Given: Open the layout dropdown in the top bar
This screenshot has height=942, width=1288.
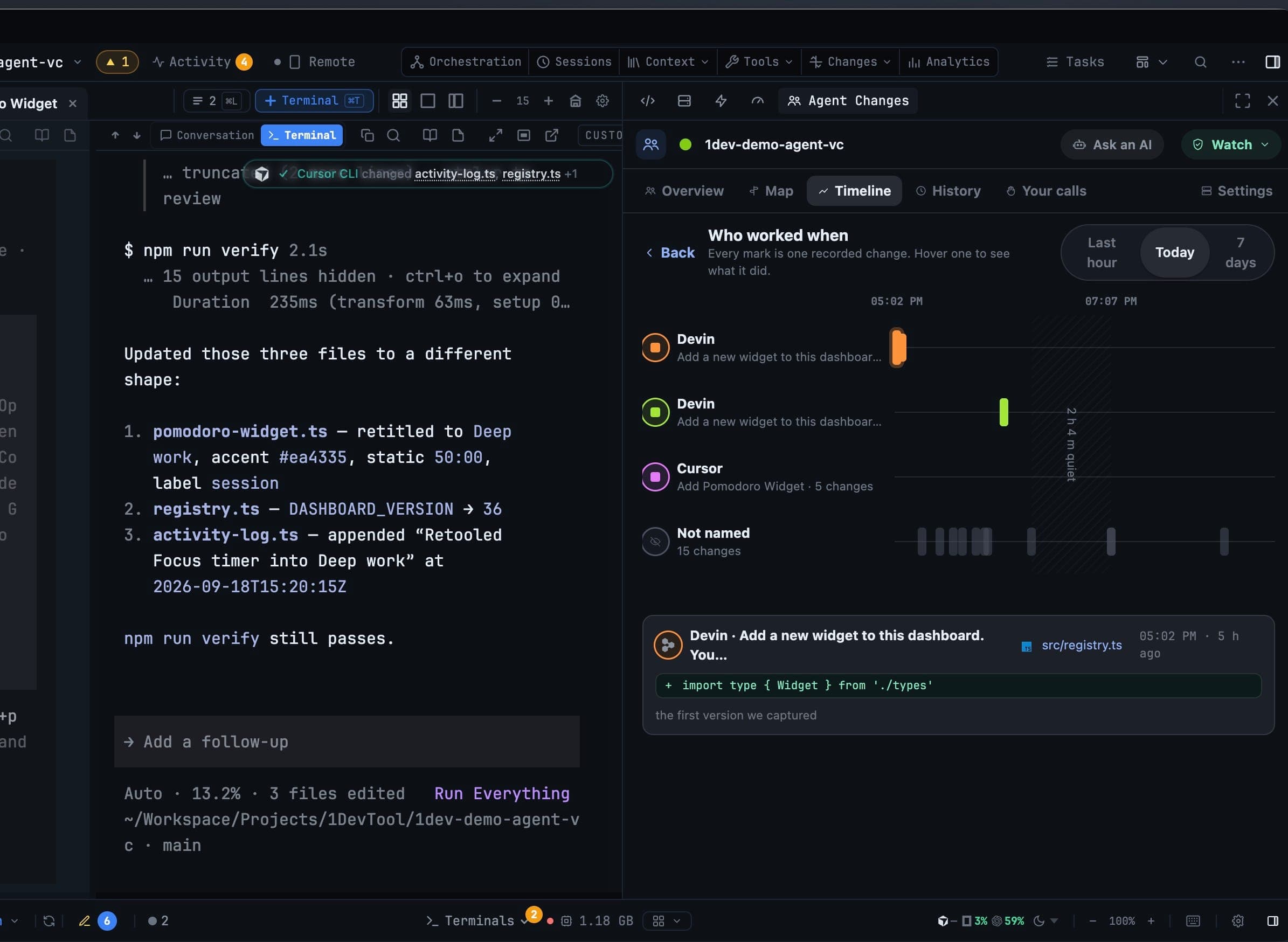Looking at the screenshot, I should point(1151,61).
